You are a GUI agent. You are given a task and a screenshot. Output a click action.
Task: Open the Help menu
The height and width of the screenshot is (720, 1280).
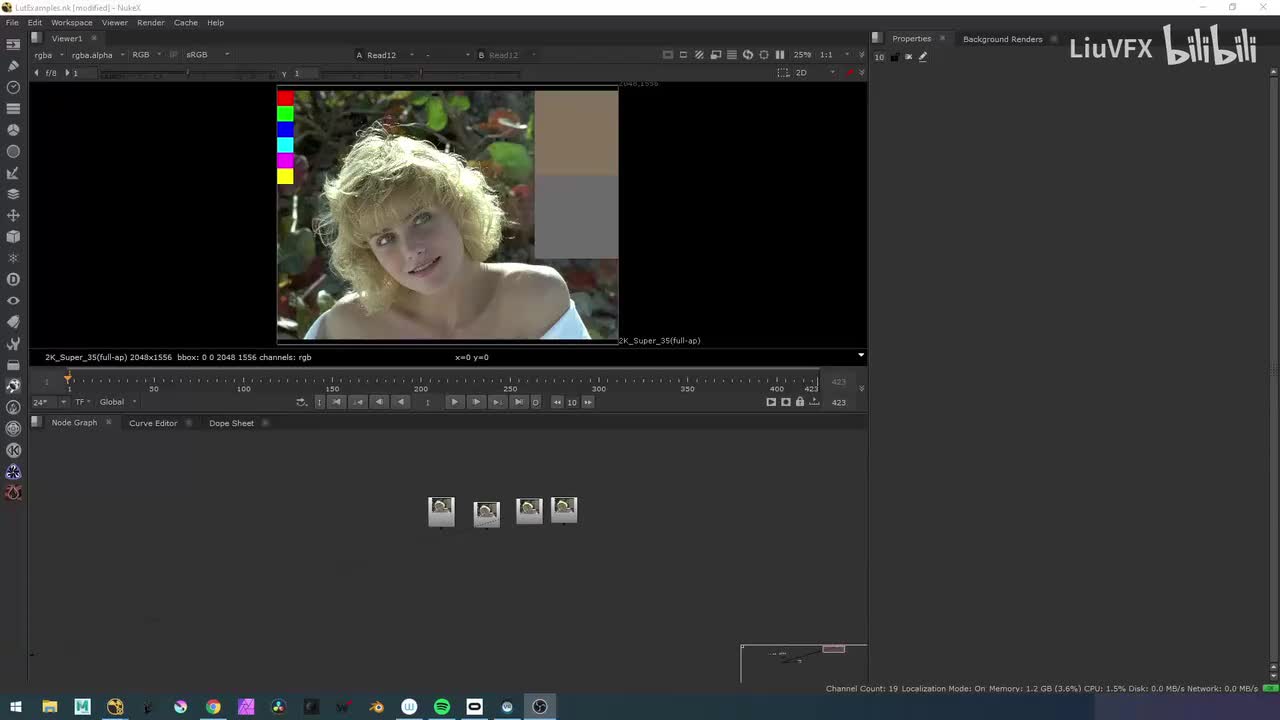pyautogui.click(x=215, y=22)
